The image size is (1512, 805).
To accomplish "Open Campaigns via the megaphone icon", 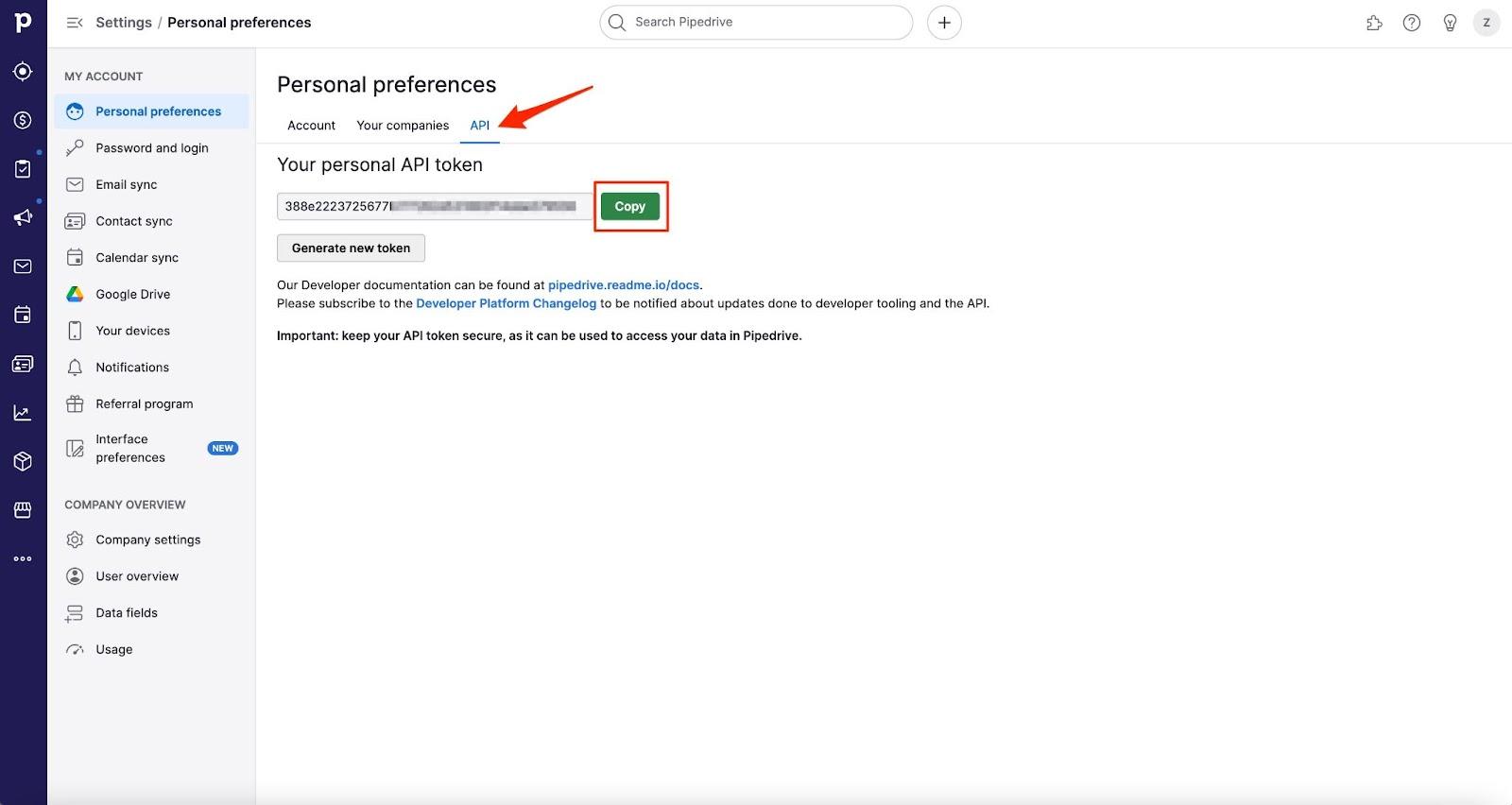I will tap(23, 217).
